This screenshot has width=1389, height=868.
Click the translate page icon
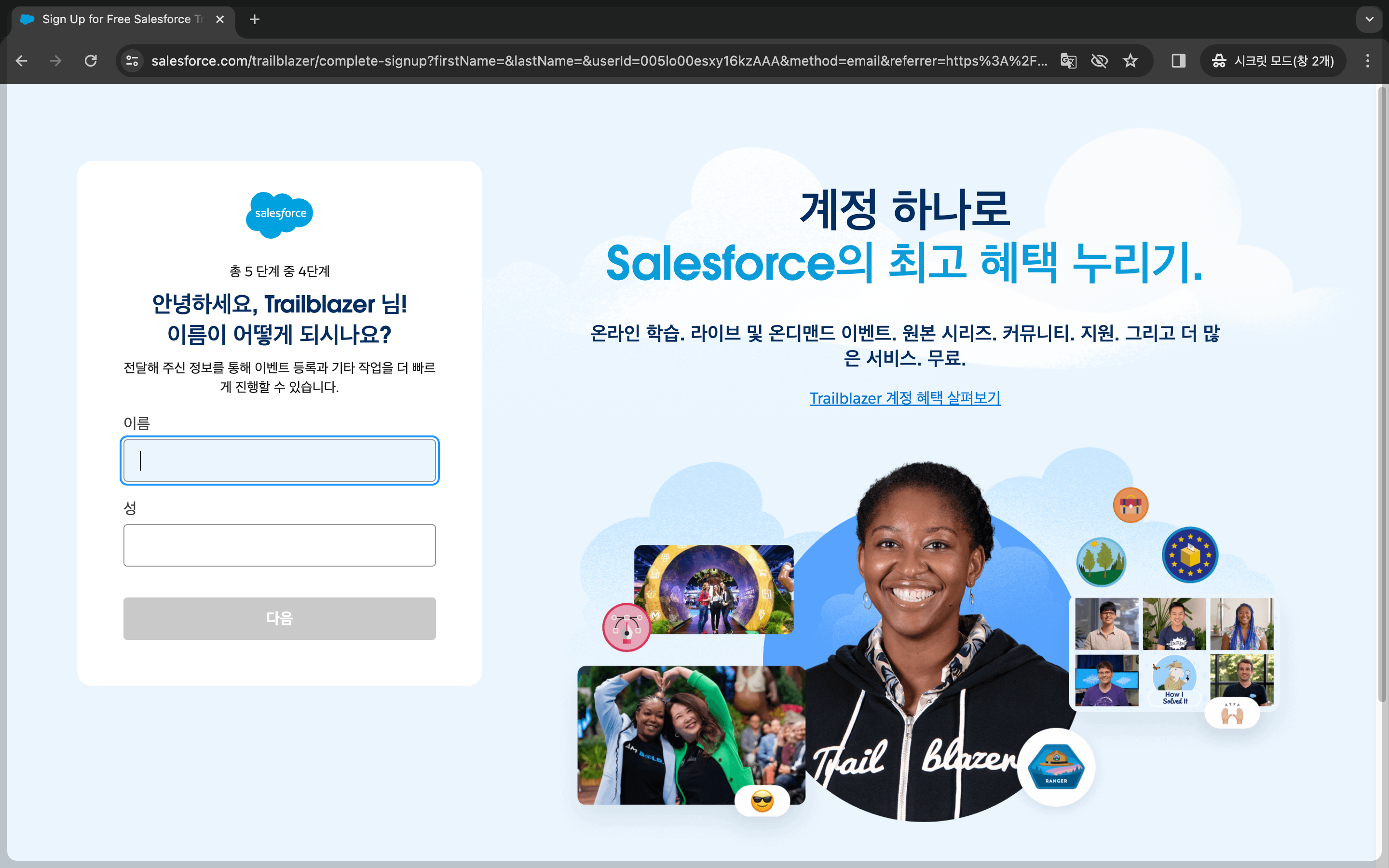(x=1068, y=61)
